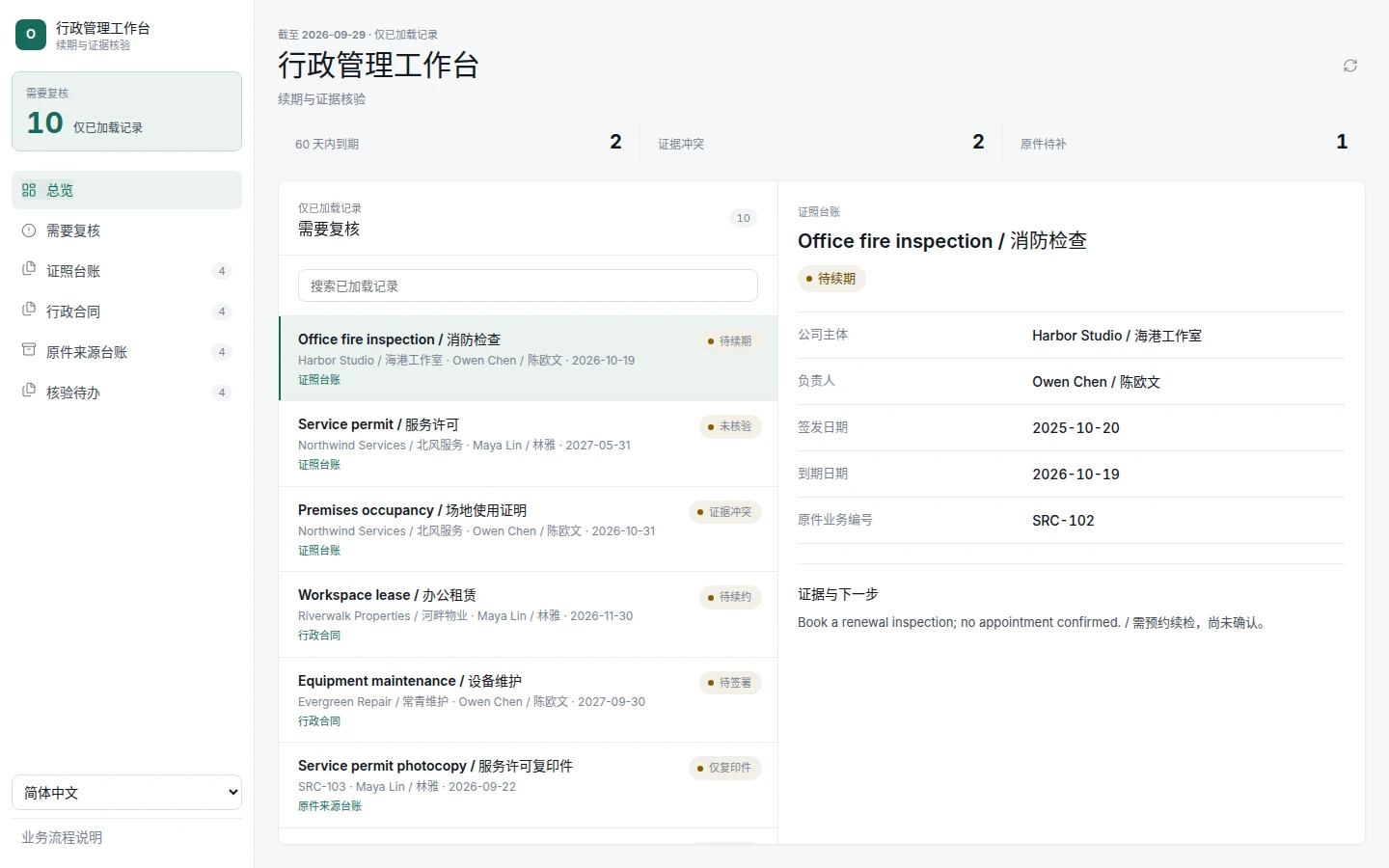Click the 2026-10-19 expiry date value
Image resolution: width=1389 pixels, height=868 pixels.
(x=1076, y=475)
